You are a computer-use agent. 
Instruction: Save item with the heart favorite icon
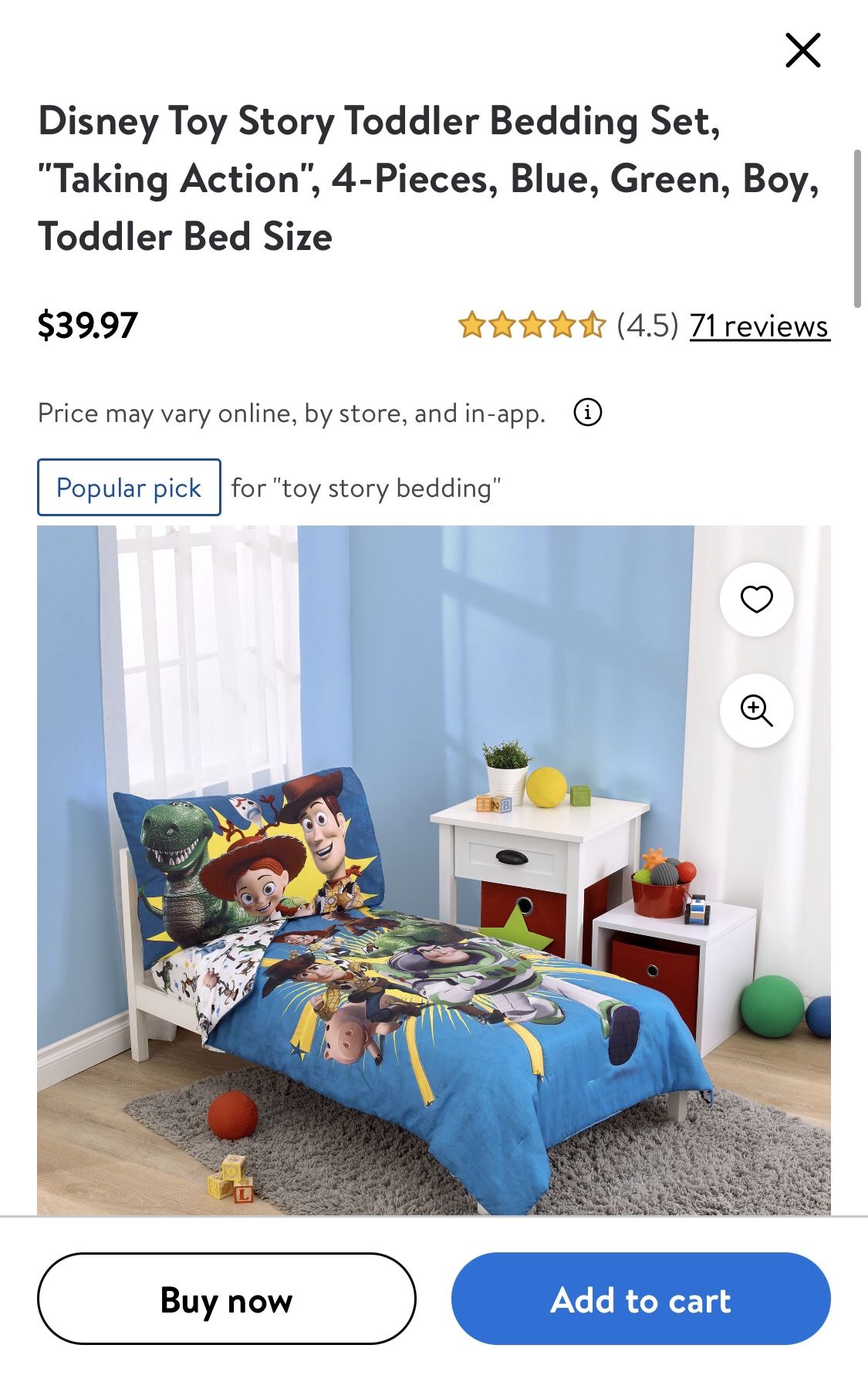[756, 599]
